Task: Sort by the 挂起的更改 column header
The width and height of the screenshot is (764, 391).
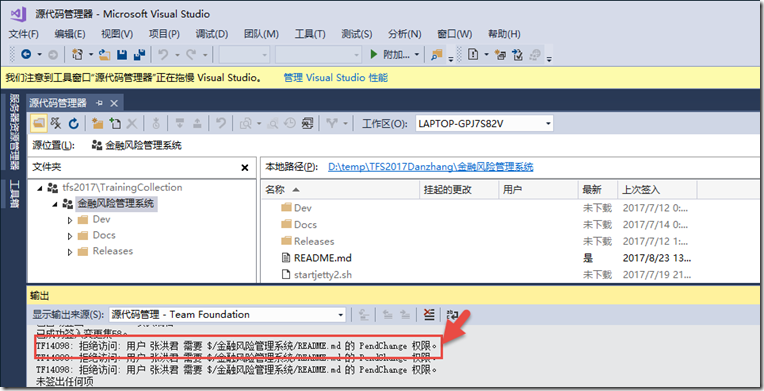Action: tap(459, 190)
